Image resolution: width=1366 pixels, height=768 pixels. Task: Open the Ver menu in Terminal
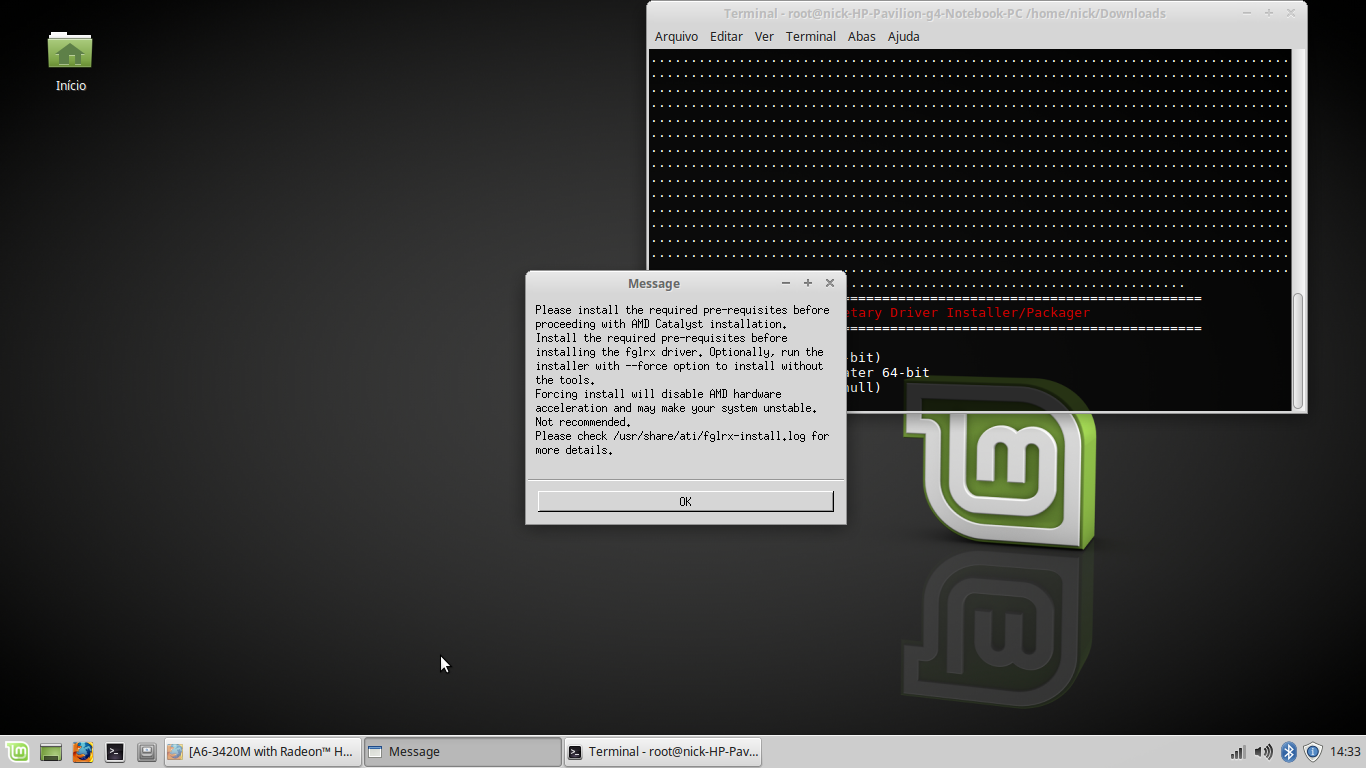pyautogui.click(x=764, y=36)
